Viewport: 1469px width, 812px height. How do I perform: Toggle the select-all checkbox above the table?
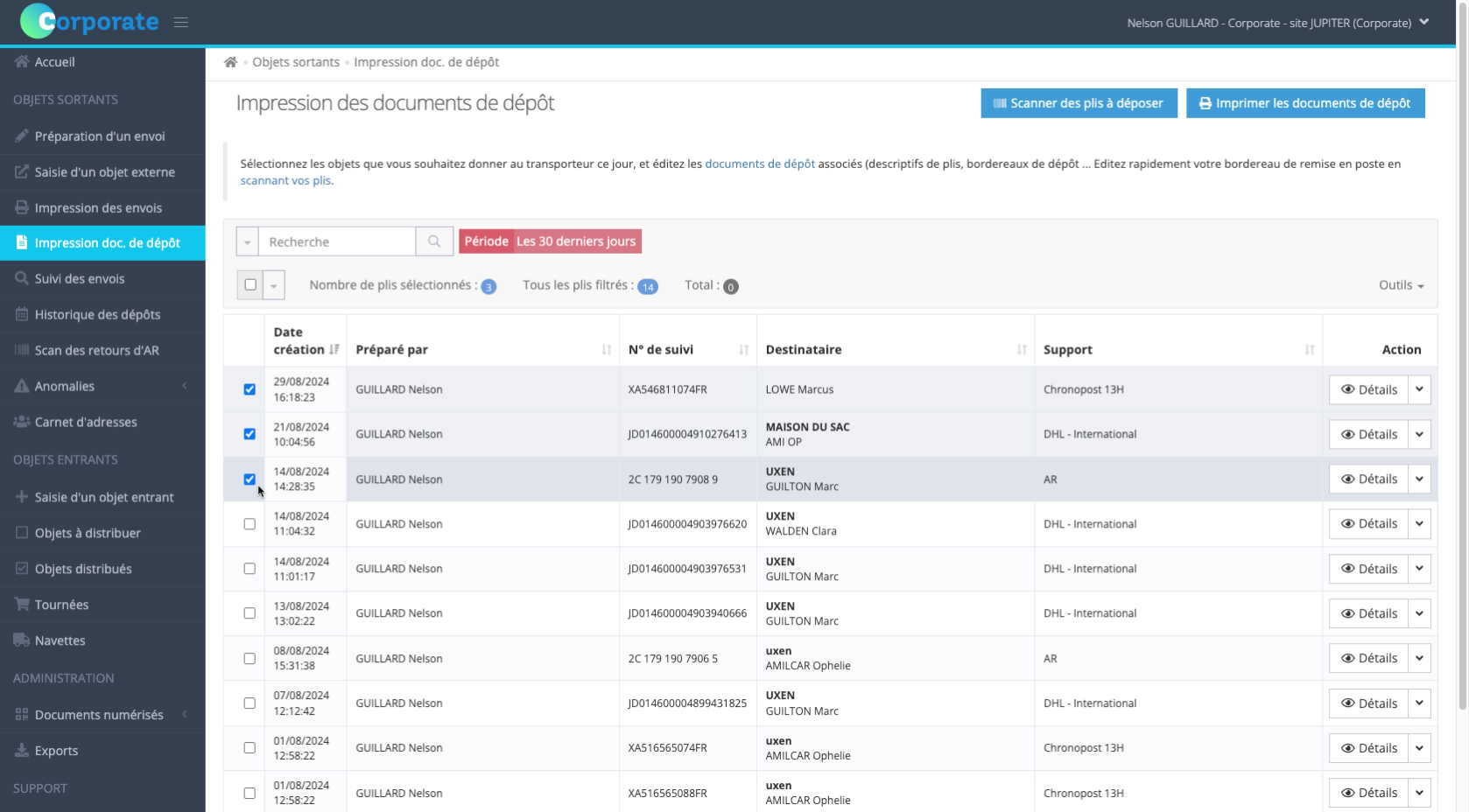(250, 284)
